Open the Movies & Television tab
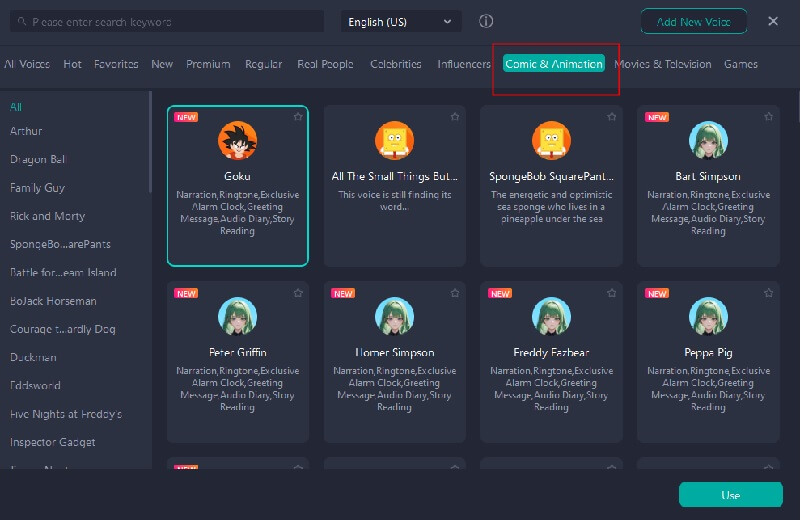The width and height of the screenshot is (801, 520). [x=663, y=64]
